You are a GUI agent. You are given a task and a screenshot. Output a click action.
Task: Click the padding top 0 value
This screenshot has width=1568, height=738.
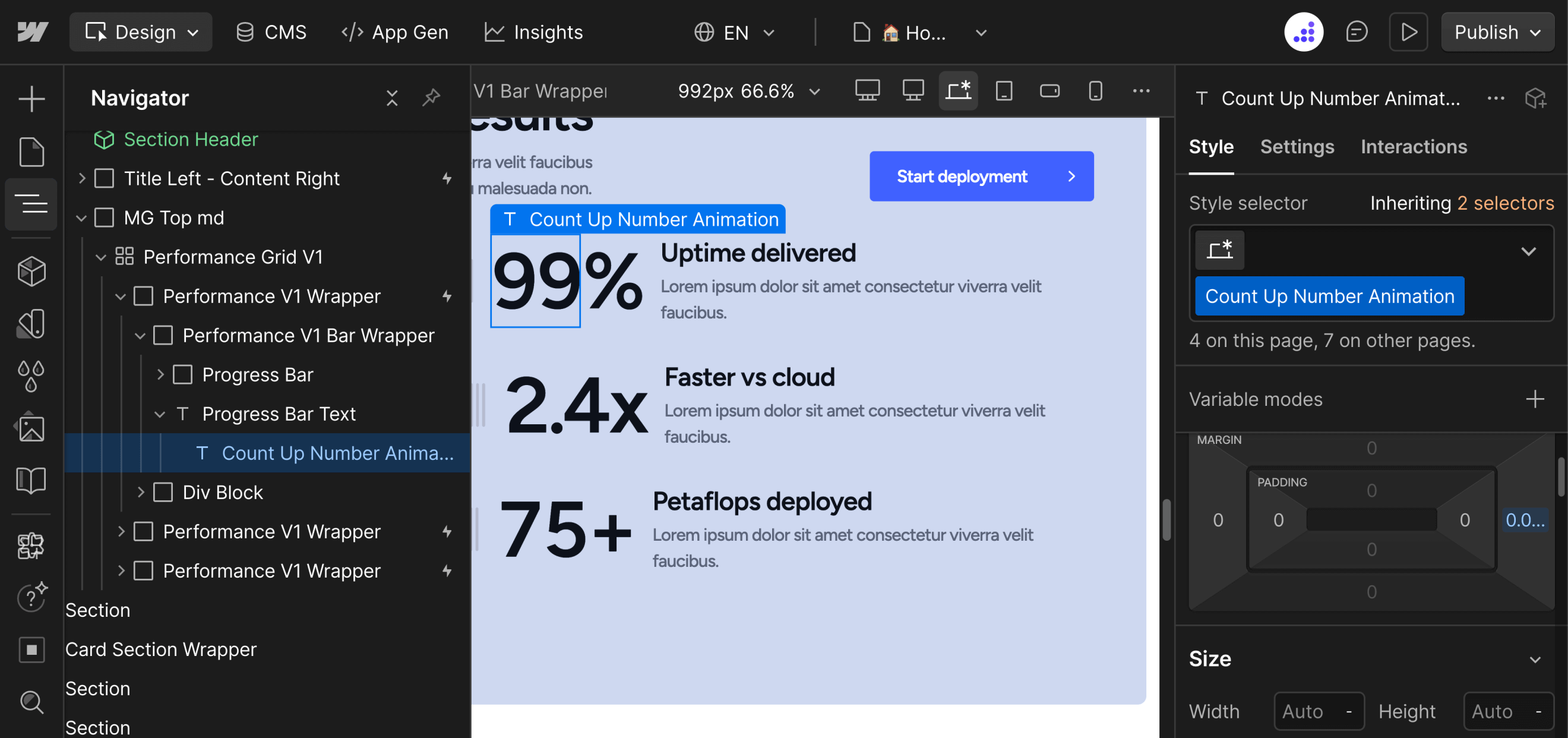coord(1371,490)
